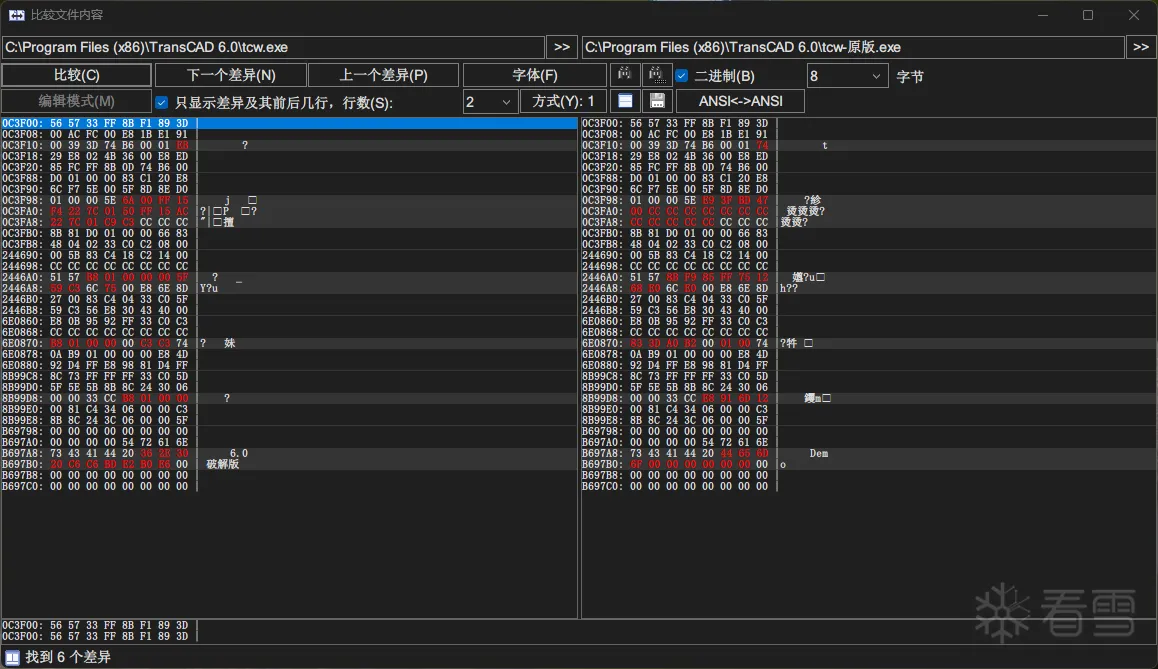Image resolution: width=1158 pixels, height=669 pixels.
Task: Close the 比较文件内容 window
Action: (x=1134, y=15)
